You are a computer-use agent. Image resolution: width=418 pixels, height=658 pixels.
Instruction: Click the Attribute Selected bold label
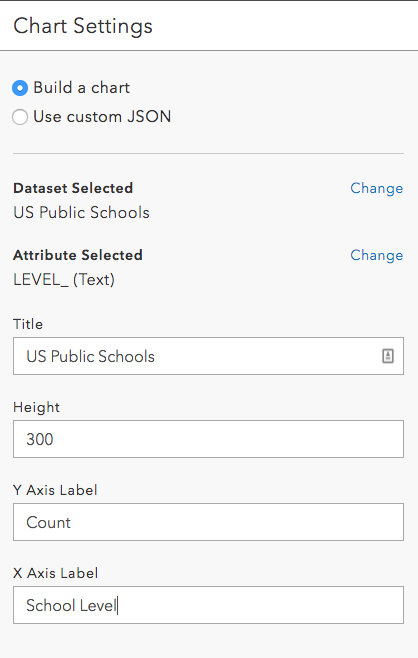(78, 255)
